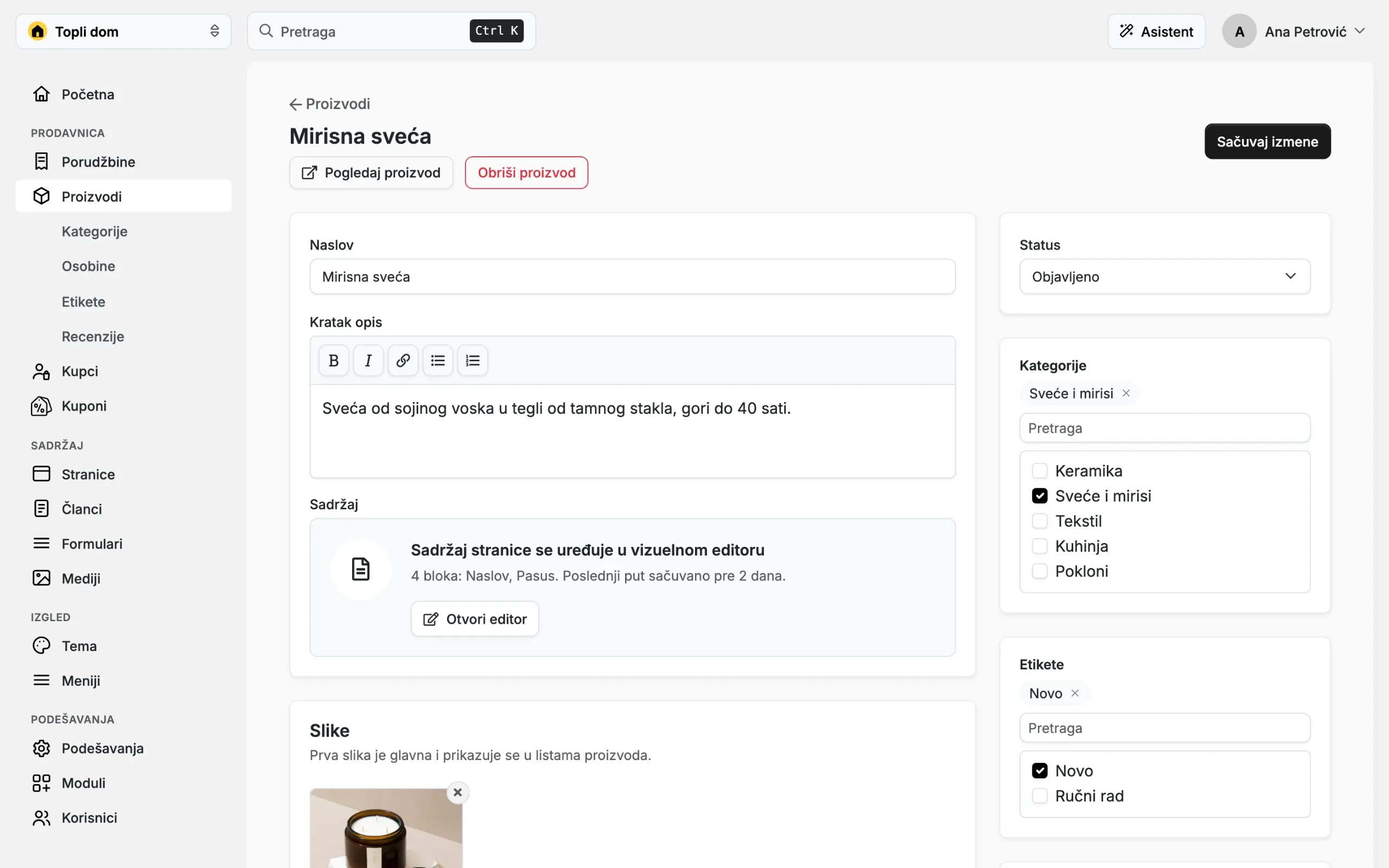This screenshot has width=1389, height=868.
Task: Open Kuponi in the sidebar
Action: click(123, 406)
